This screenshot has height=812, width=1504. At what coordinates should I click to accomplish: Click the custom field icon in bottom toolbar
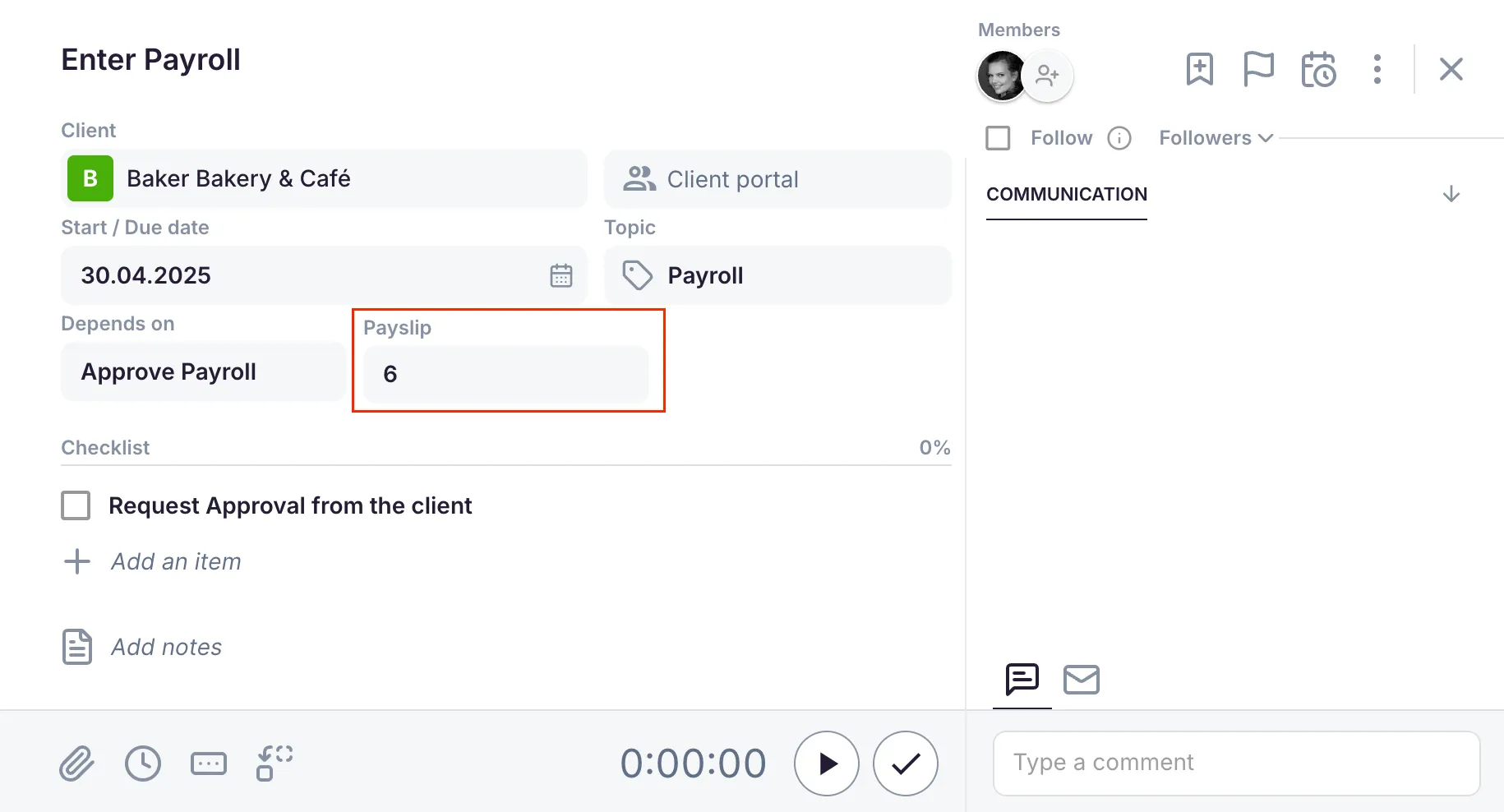[x=209, y=764]
